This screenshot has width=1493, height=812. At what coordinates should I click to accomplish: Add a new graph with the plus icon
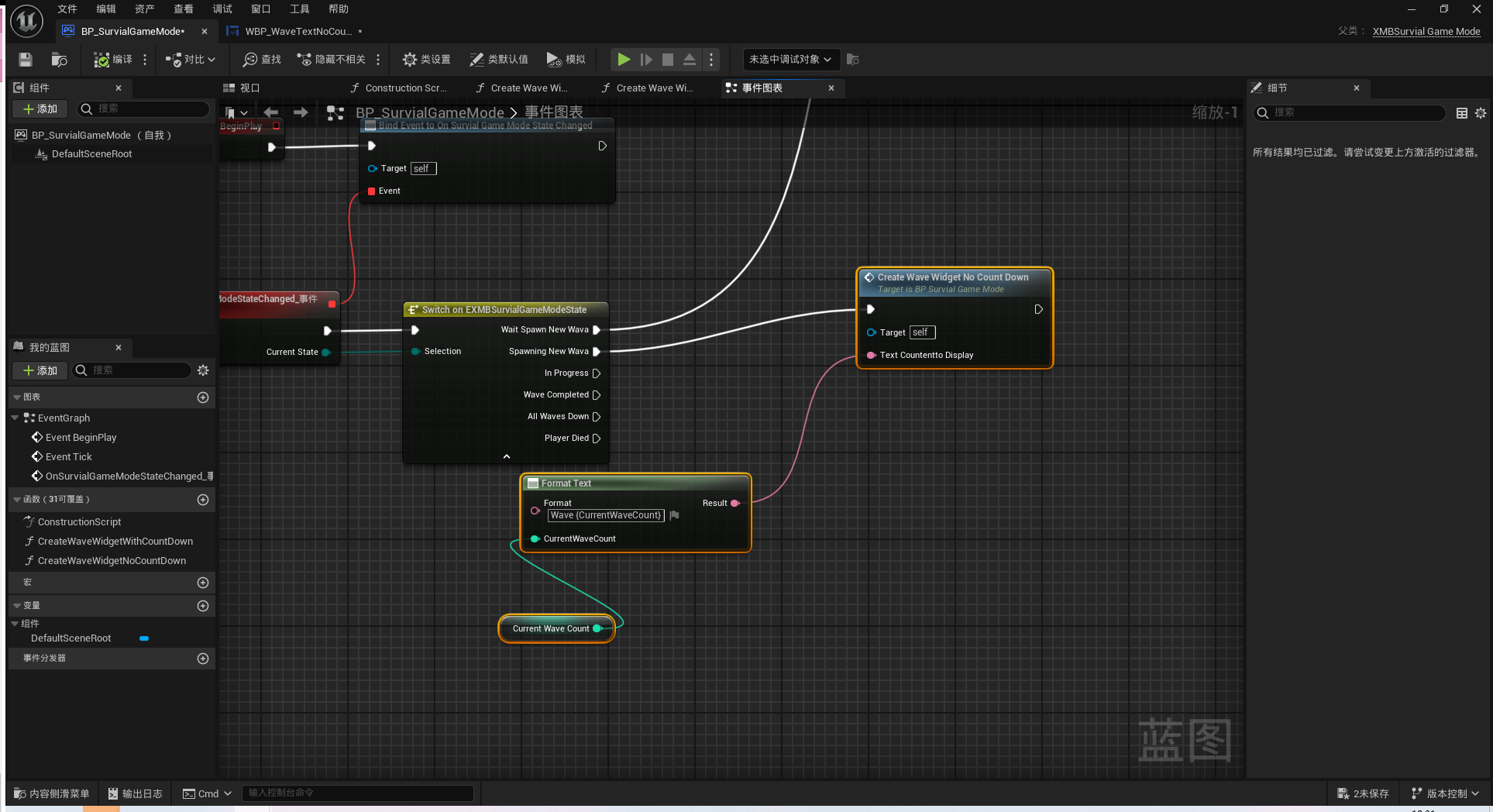click(203, 397)
